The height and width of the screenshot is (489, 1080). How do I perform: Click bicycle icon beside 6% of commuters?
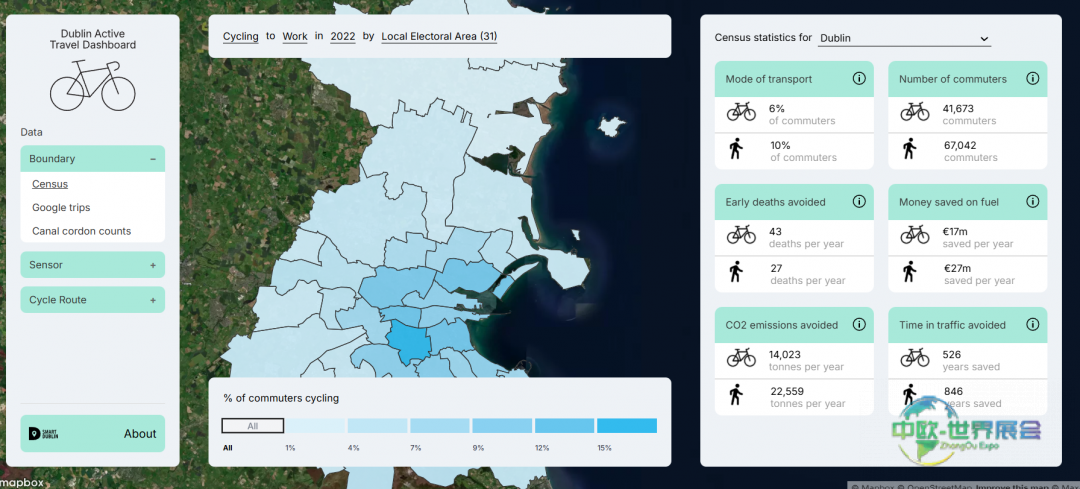(x=741, y=113)
